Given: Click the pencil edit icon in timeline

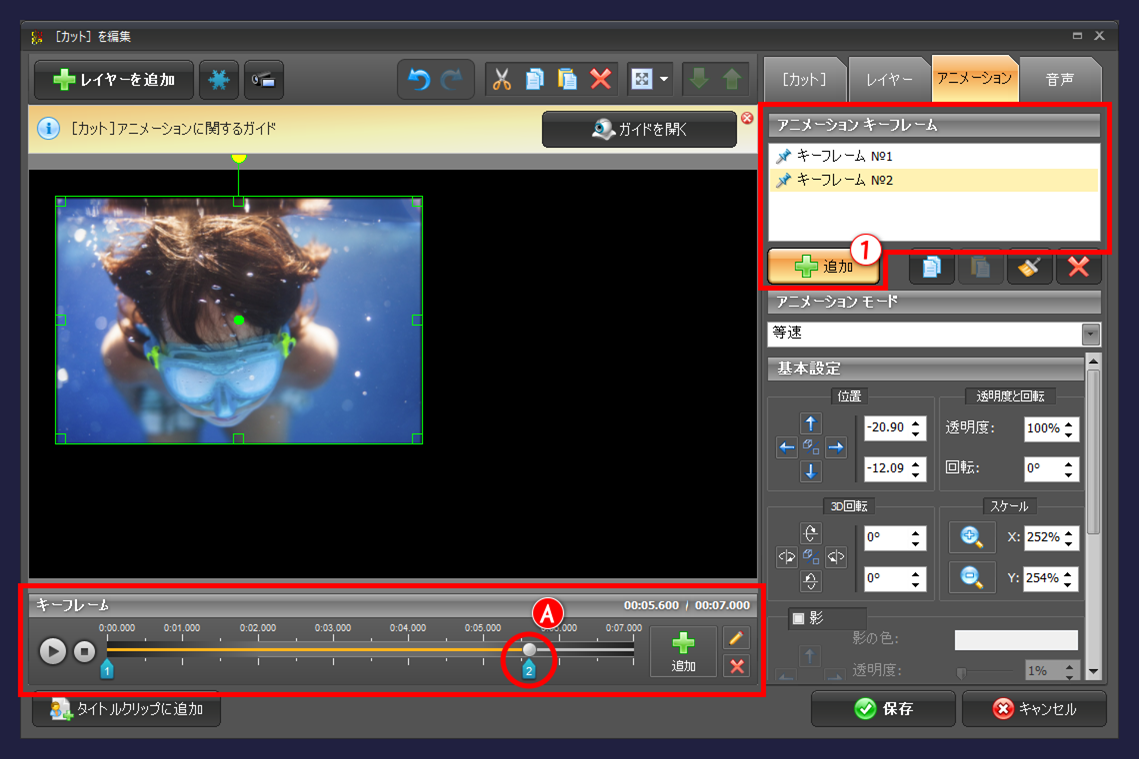Looking at the screenshot, I should 737,638.
